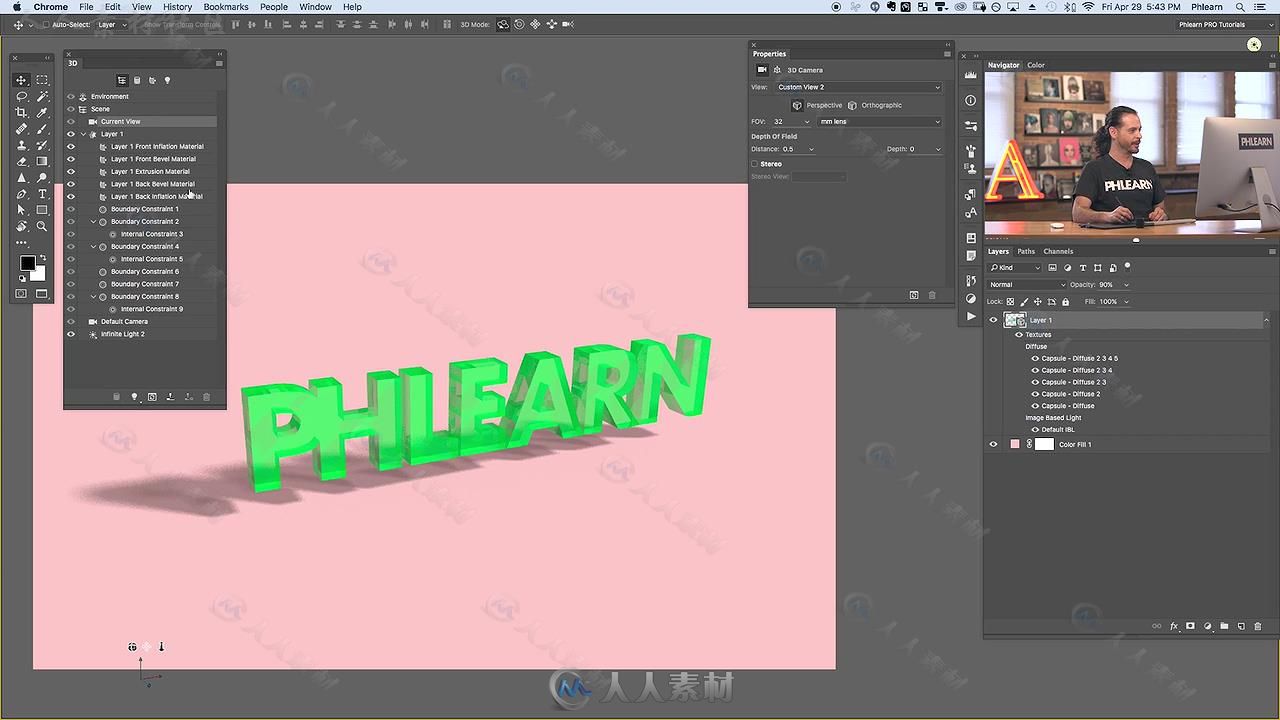Filter 3D panel by lights

[167, 80]
